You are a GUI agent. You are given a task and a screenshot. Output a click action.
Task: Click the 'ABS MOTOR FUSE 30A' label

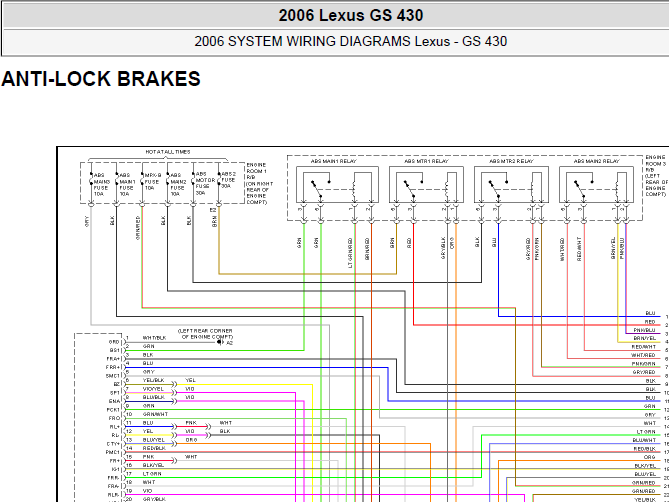pyautogui.click(x=205, y=183)
